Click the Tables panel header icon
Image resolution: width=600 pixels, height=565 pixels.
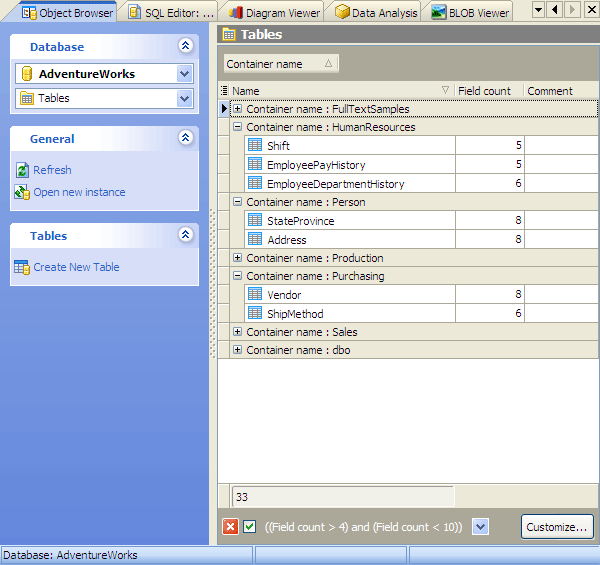coord(229,34)
